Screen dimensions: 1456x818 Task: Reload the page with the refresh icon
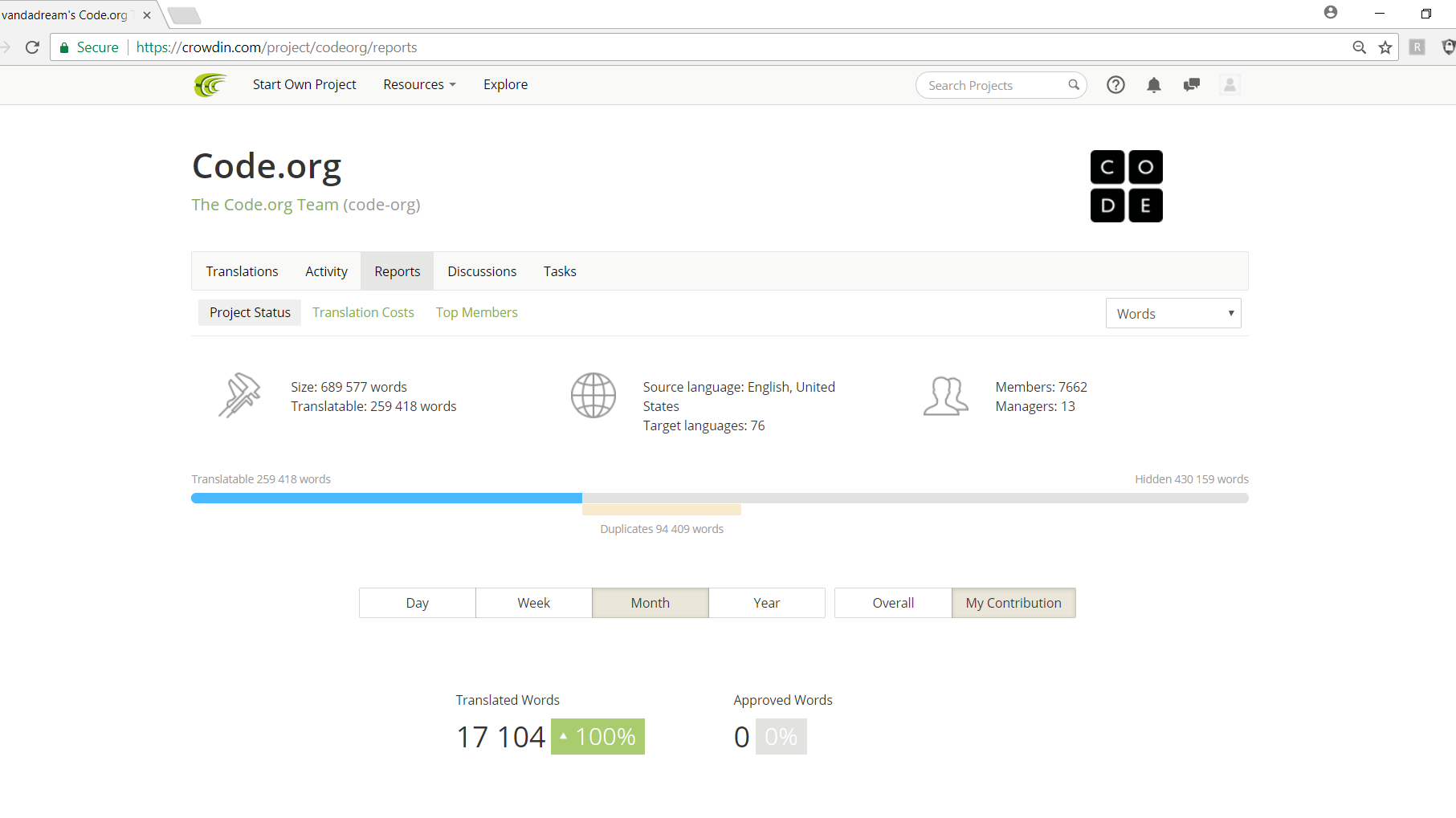pos(32,47)
